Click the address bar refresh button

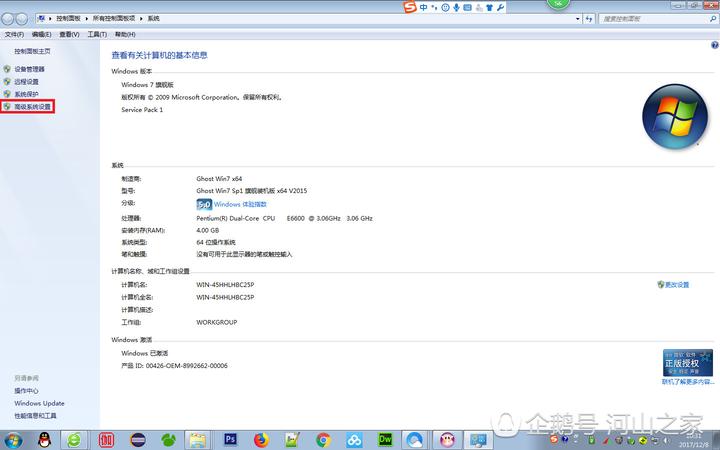(589, 19)
